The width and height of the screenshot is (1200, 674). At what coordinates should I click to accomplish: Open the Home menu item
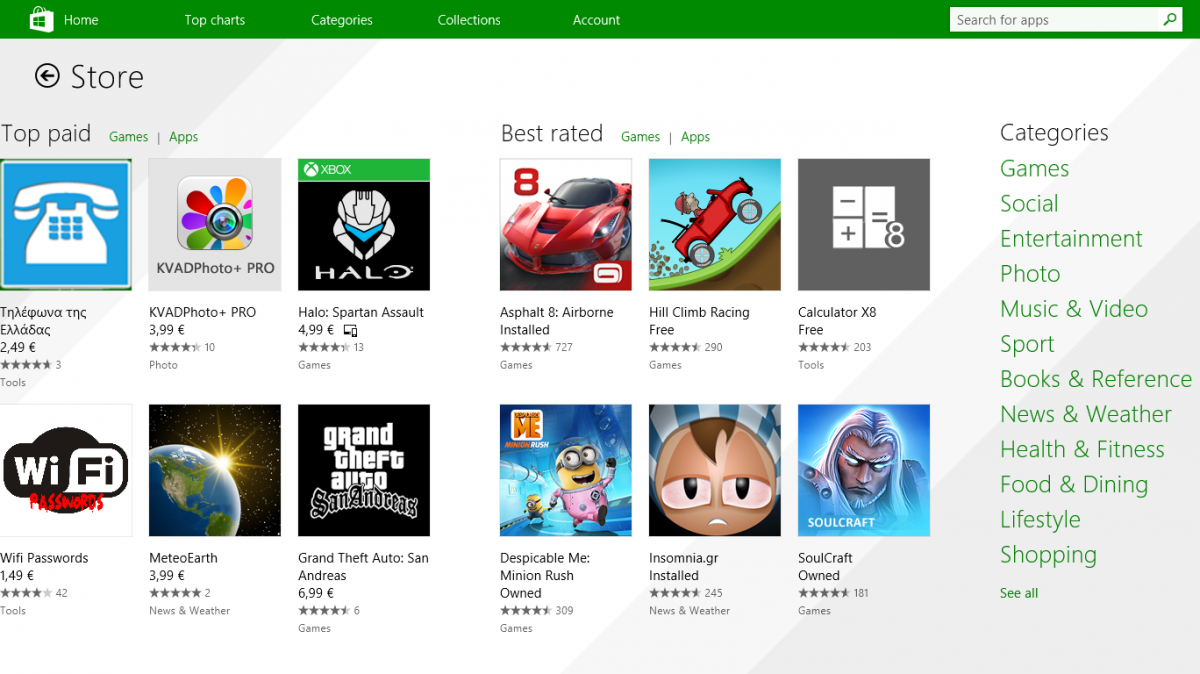point(81,20)
